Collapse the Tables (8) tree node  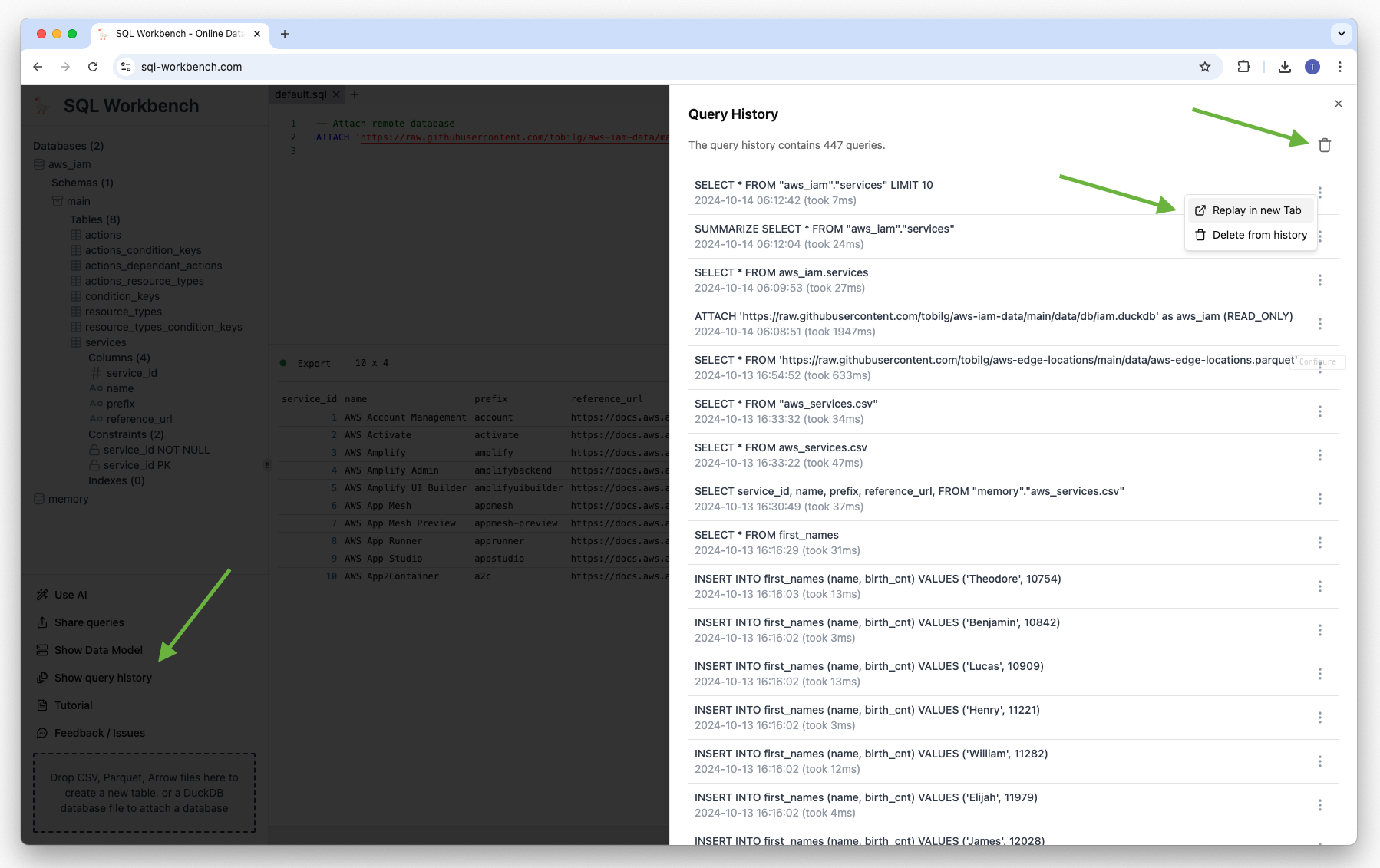95,219
